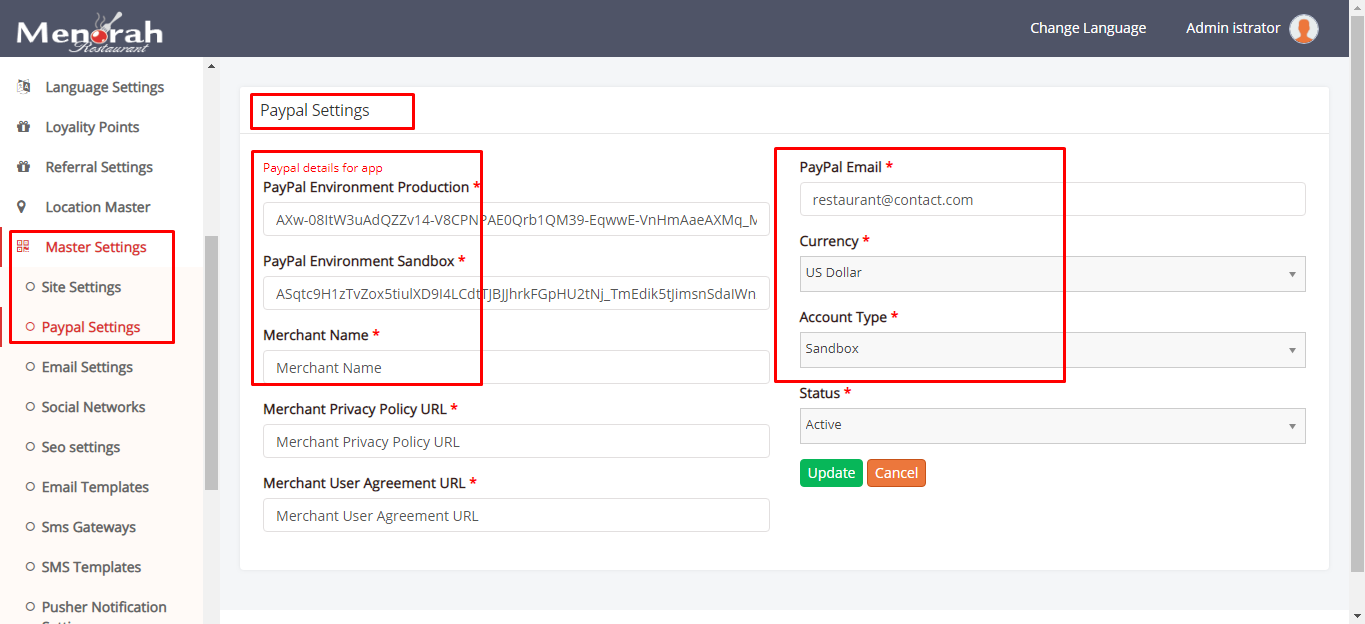Click the Language Settings sidebar icon
This screenshot has width=1365, height=624.
point(23,87)
